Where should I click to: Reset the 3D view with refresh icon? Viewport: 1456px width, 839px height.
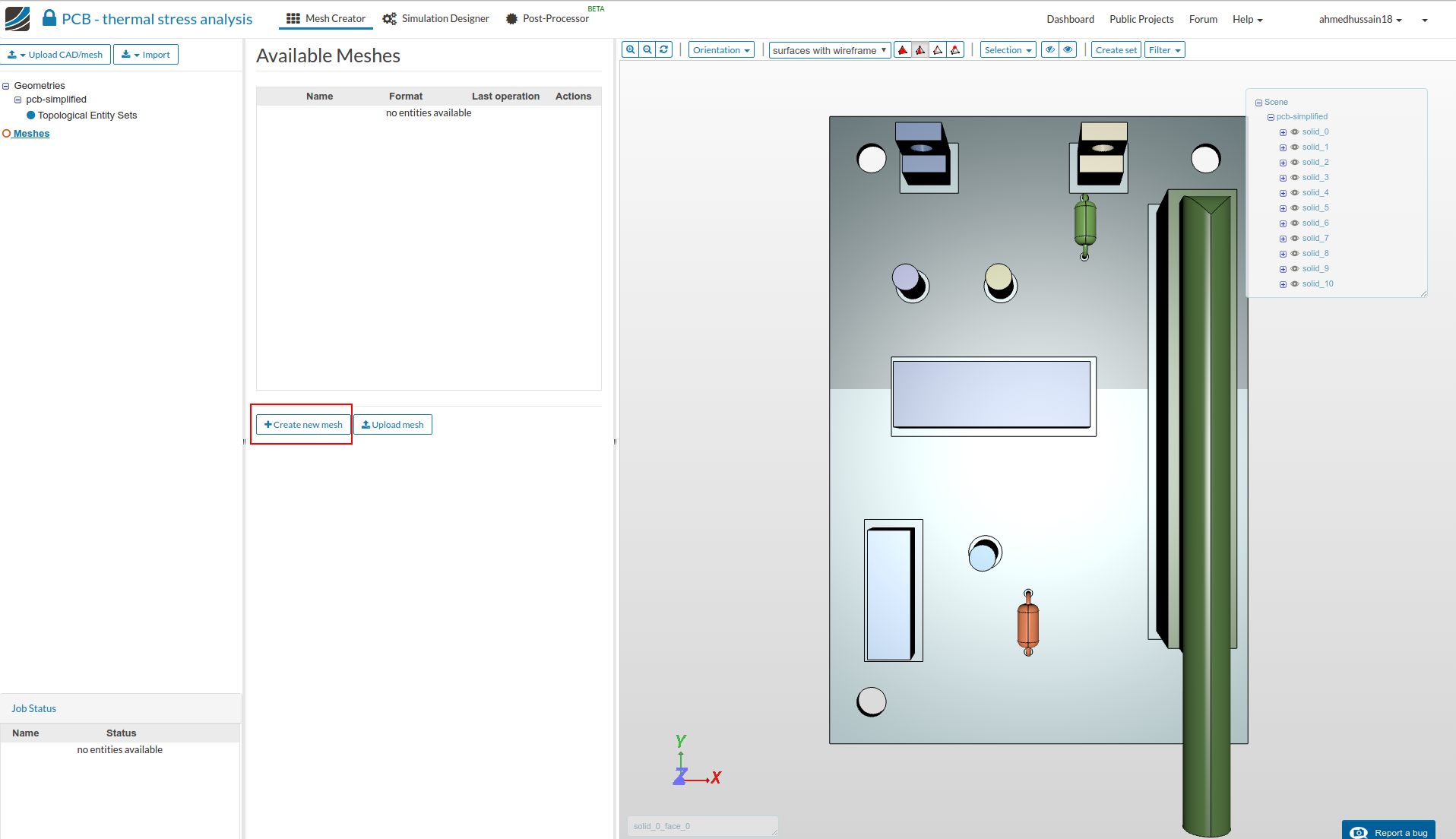coord(664,50)
